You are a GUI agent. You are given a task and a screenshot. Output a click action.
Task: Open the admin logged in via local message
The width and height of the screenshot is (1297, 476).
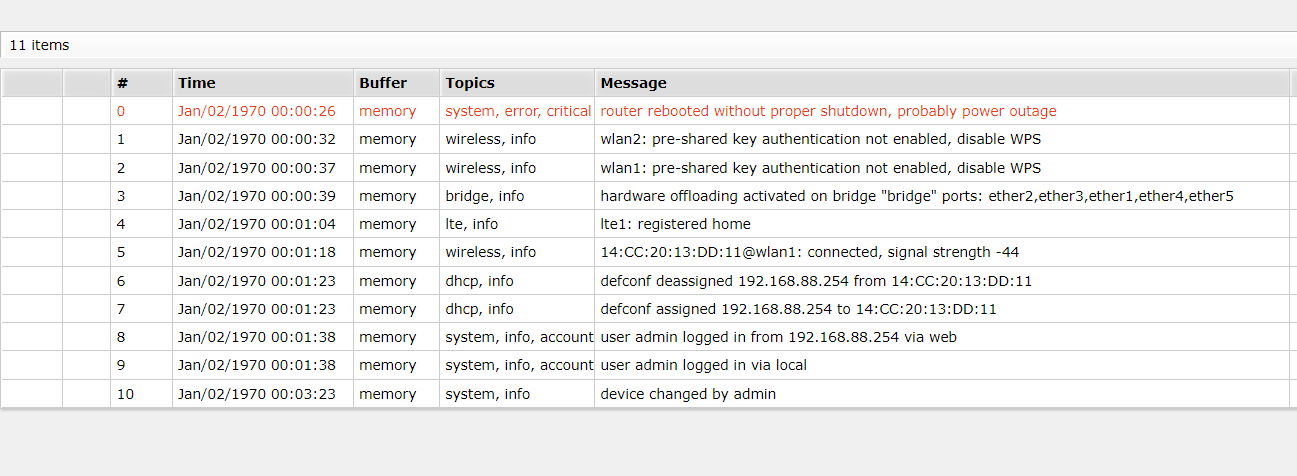click(x=703, y=365)
